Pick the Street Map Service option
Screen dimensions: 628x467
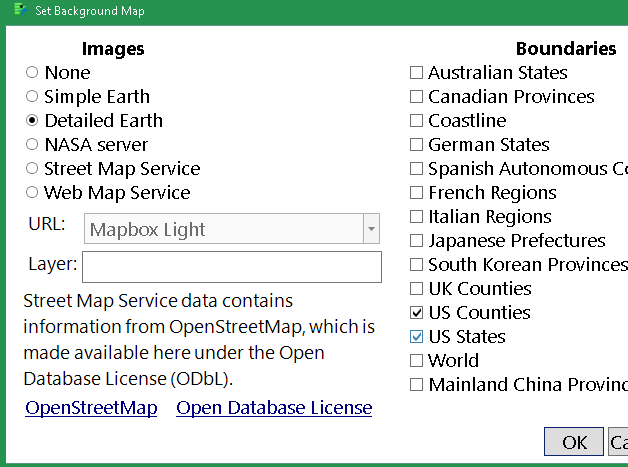(33, 169)
